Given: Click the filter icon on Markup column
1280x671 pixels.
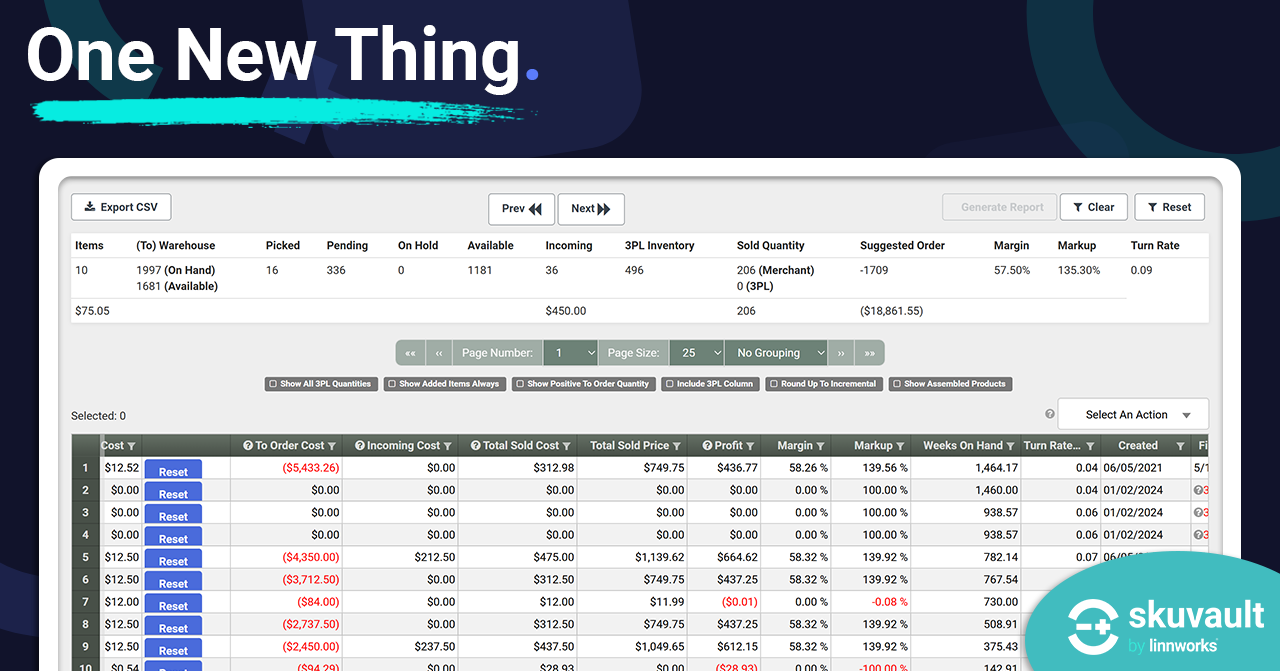Looking at the screenshot, I should pyautogui.click(x=900, y=446).
